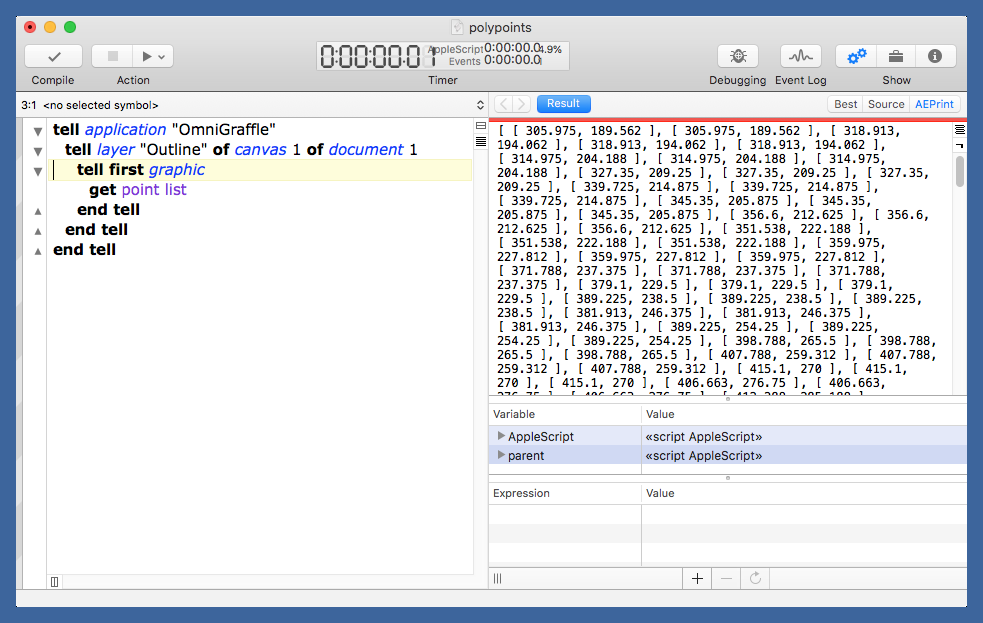Viewport: 983px width, 623px height.
Task: Select the Result tab
Action: [x=564, y=103]
